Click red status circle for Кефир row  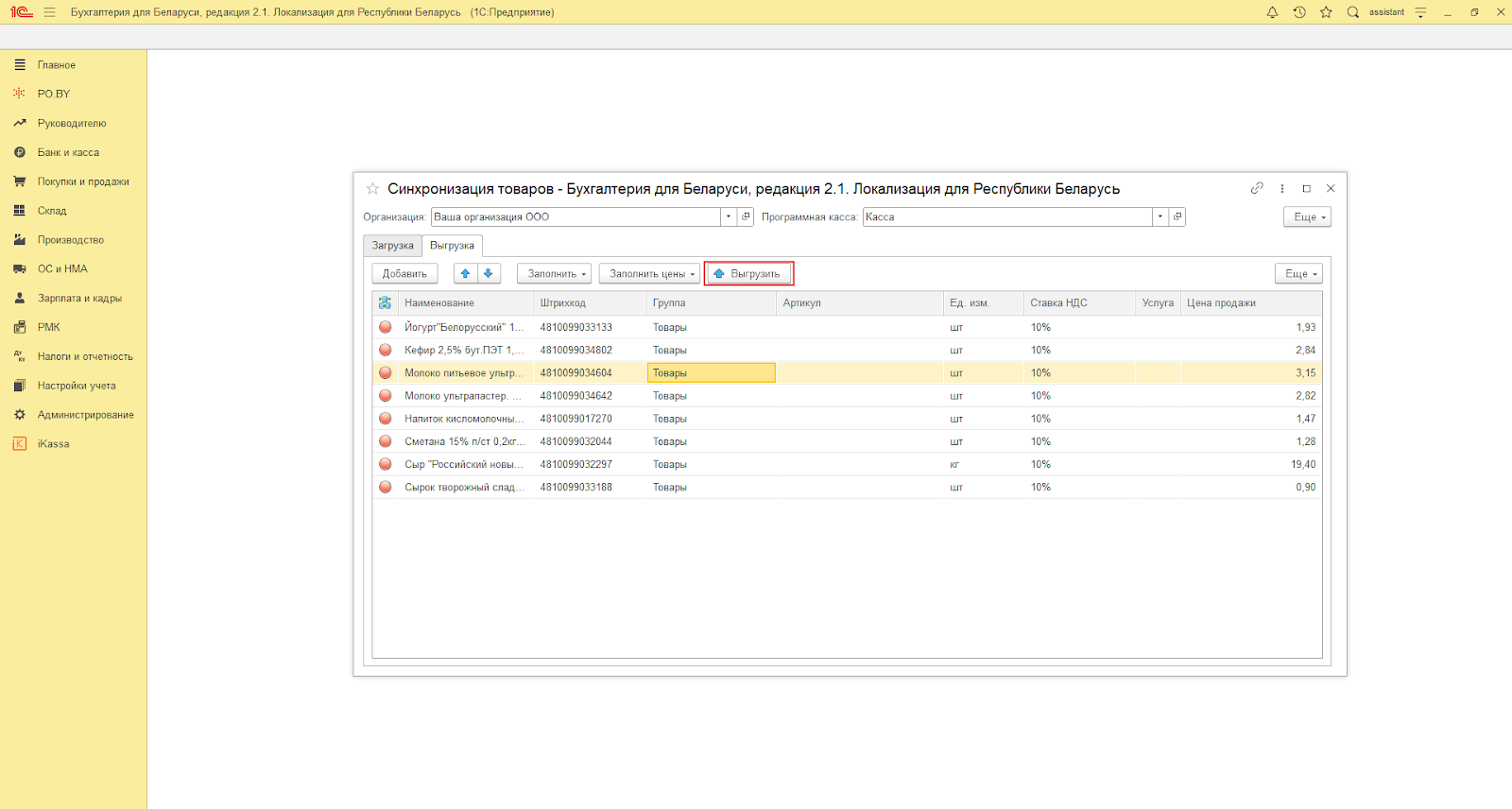385,350
